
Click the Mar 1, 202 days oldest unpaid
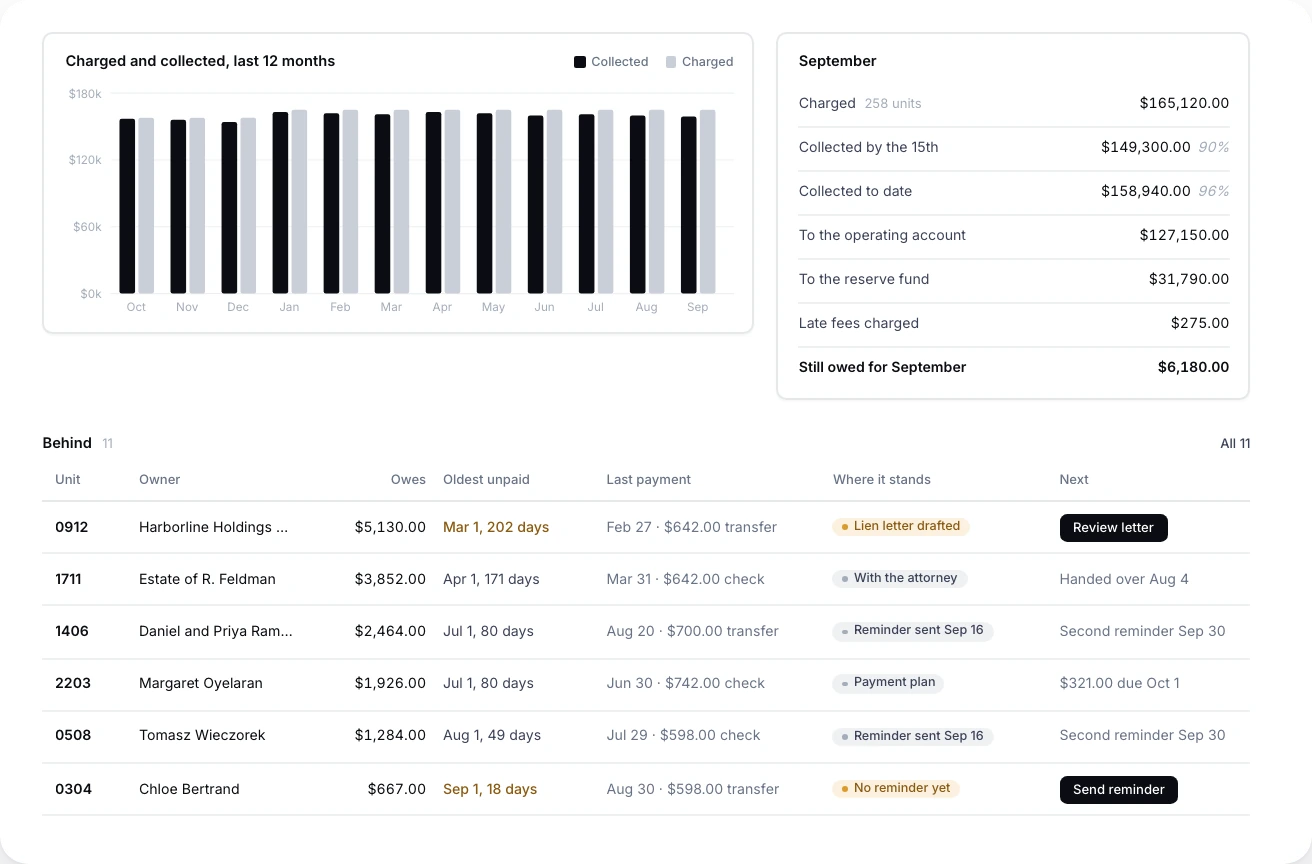(496, 527)
